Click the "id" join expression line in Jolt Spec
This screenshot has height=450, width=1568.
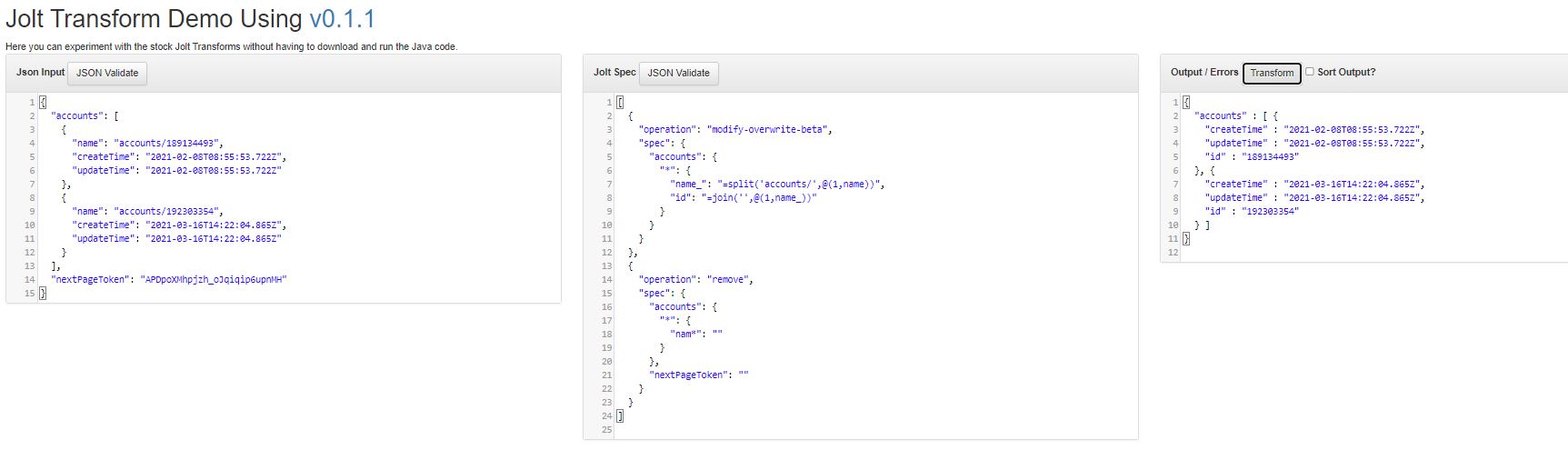point(744,198)
